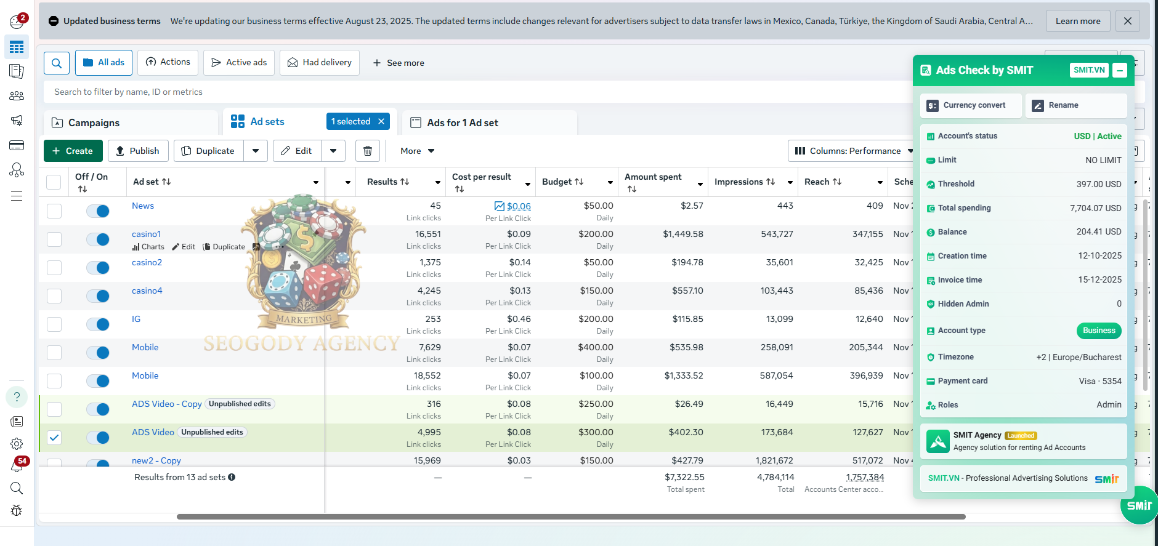Click the bug report icon in sidebar
The width and height of the screenshot is (1158, 546).
tap(16, 511)
